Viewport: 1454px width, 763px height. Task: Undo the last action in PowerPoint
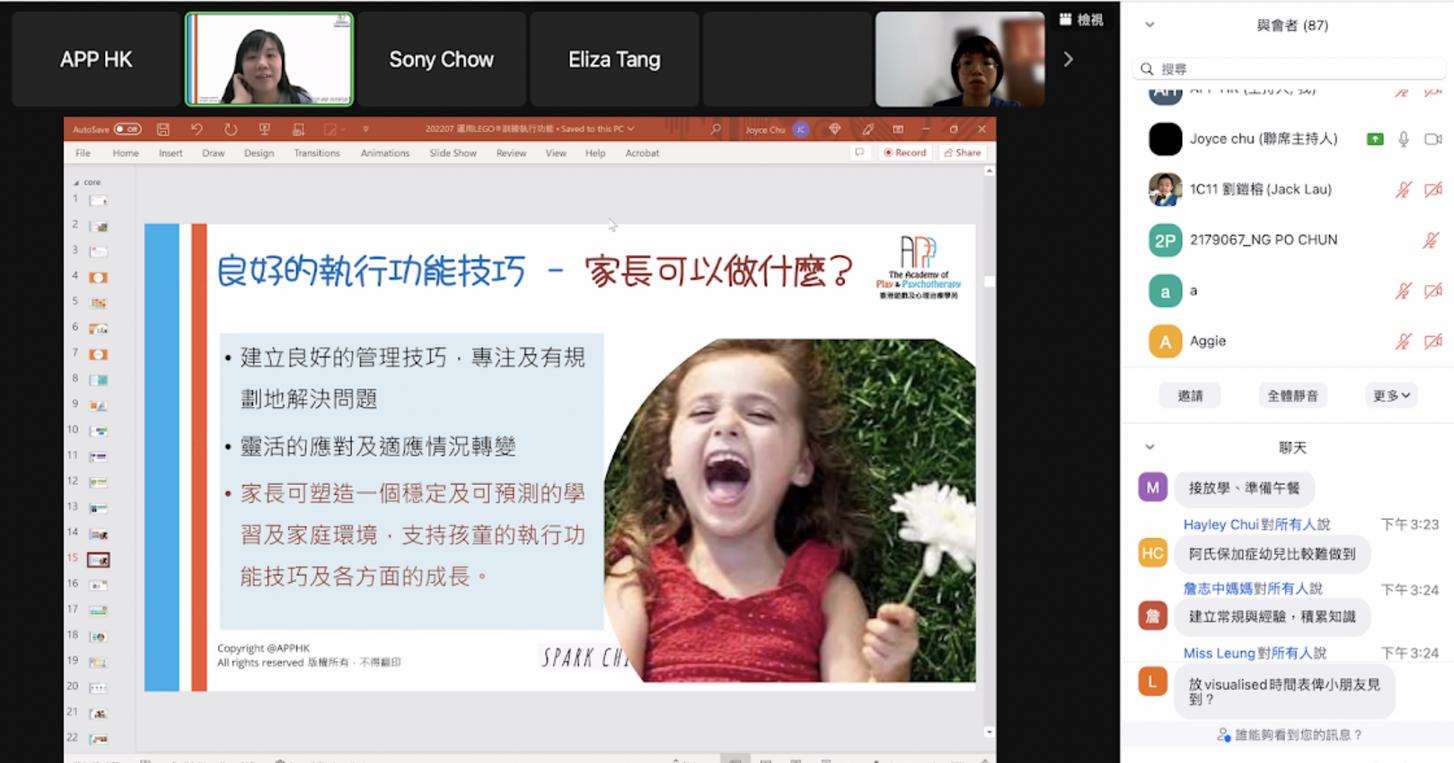coord(196,129)
